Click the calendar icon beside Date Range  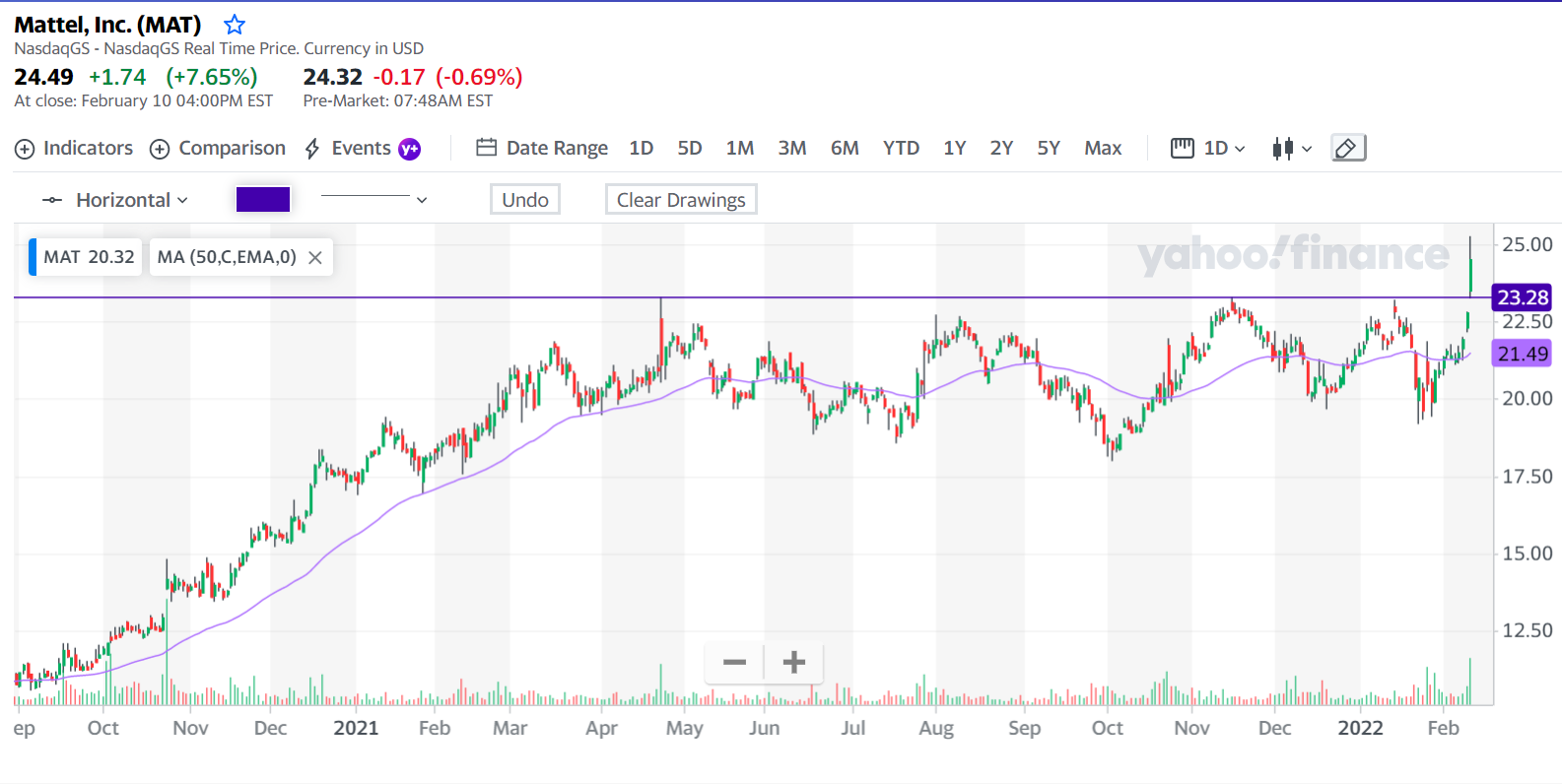click(x=486, y=148)
